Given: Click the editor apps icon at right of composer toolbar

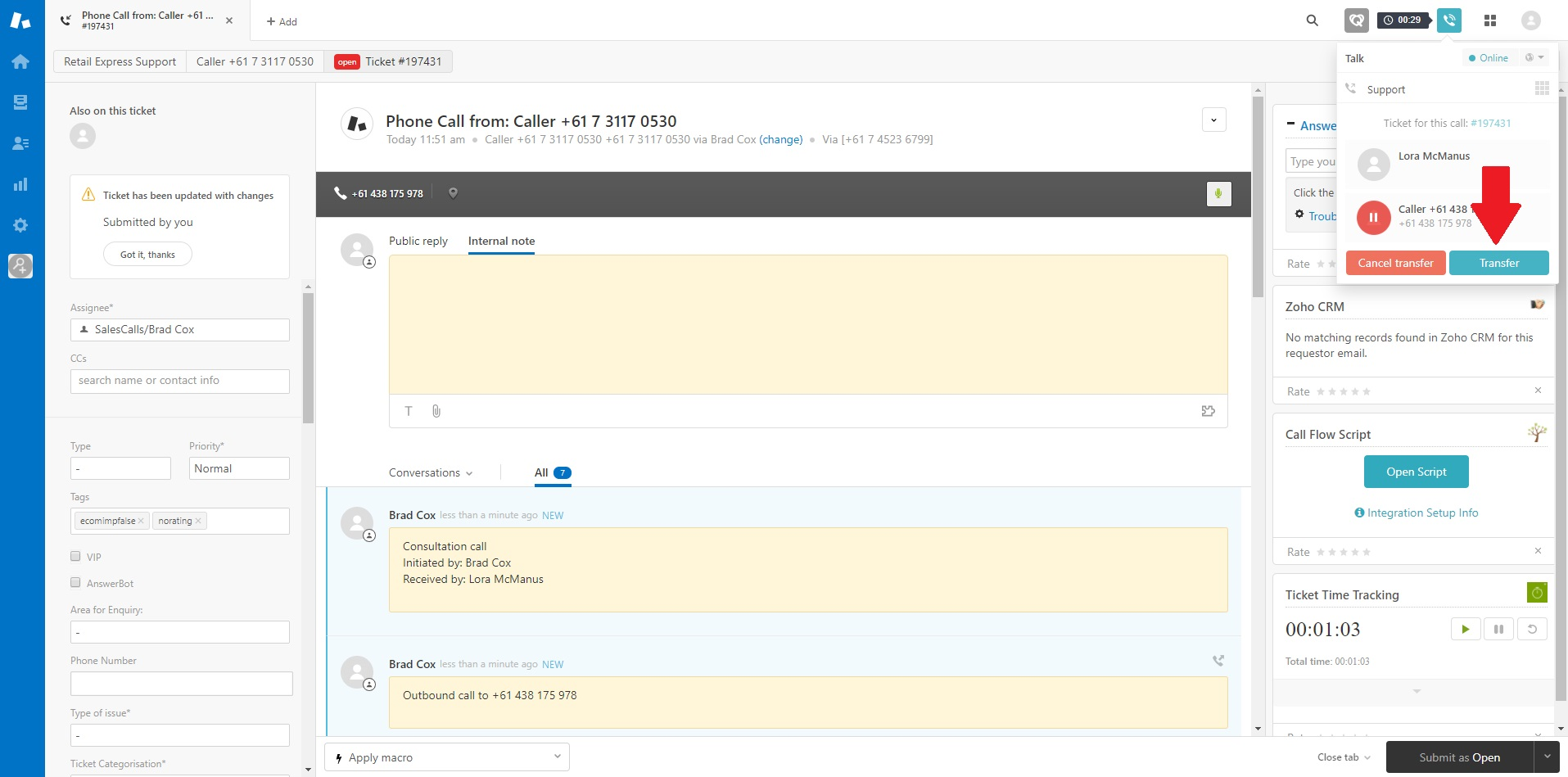Looking at the screenshot, I should pyautogui.click(x=1208, y=411).
